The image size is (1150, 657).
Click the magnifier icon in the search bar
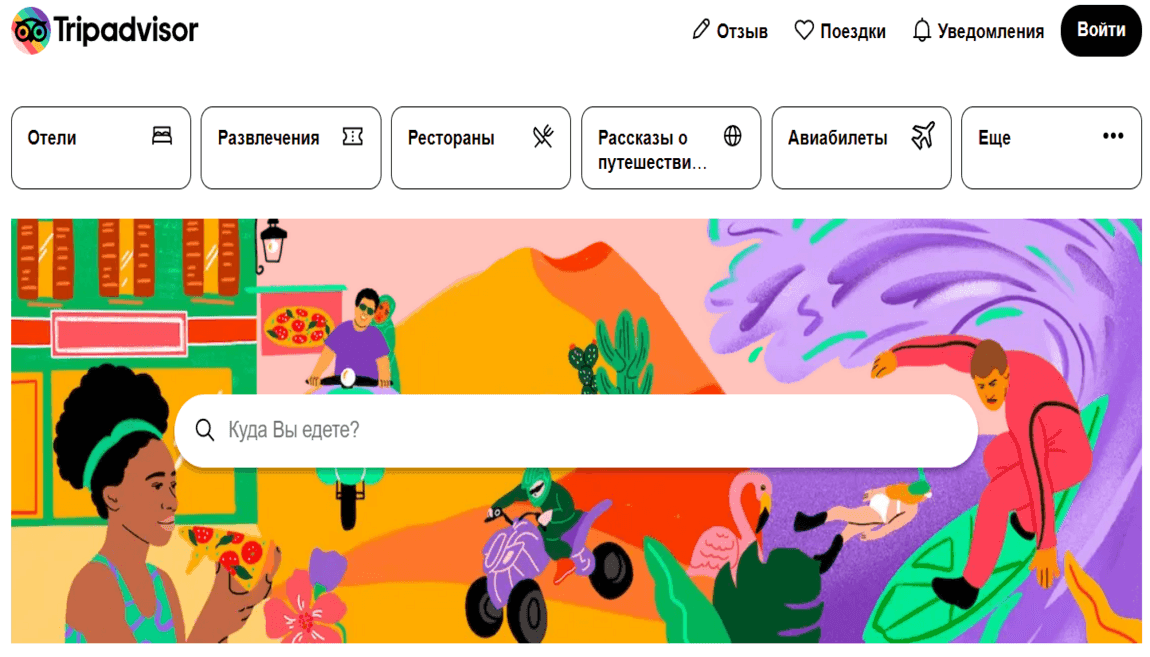tap(205, 430)
